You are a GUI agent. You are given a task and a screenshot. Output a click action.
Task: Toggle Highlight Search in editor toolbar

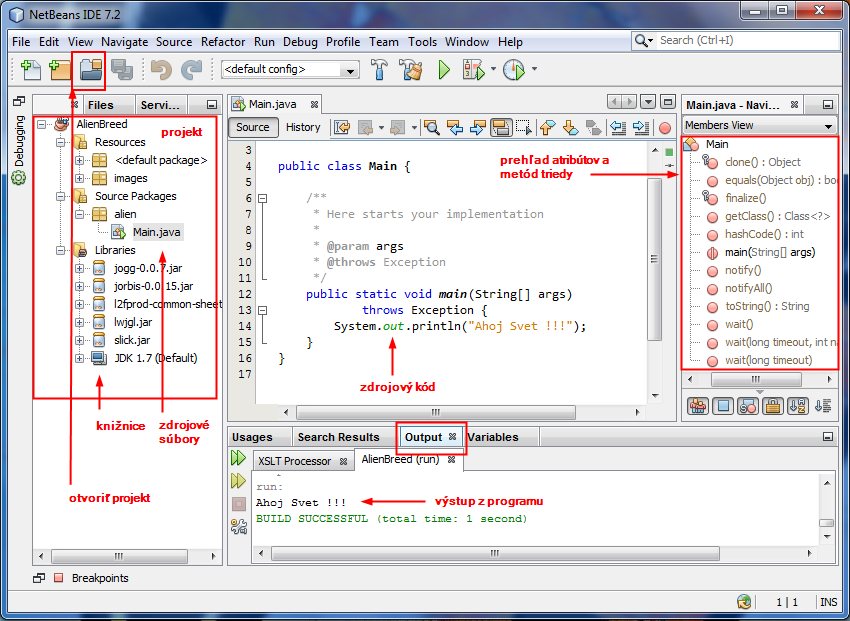[500, 128]
